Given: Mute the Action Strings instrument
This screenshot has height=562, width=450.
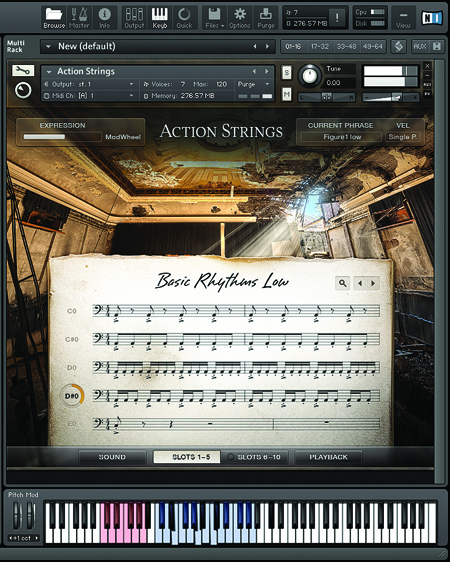Looking at the screenshot, I should 287,95.
